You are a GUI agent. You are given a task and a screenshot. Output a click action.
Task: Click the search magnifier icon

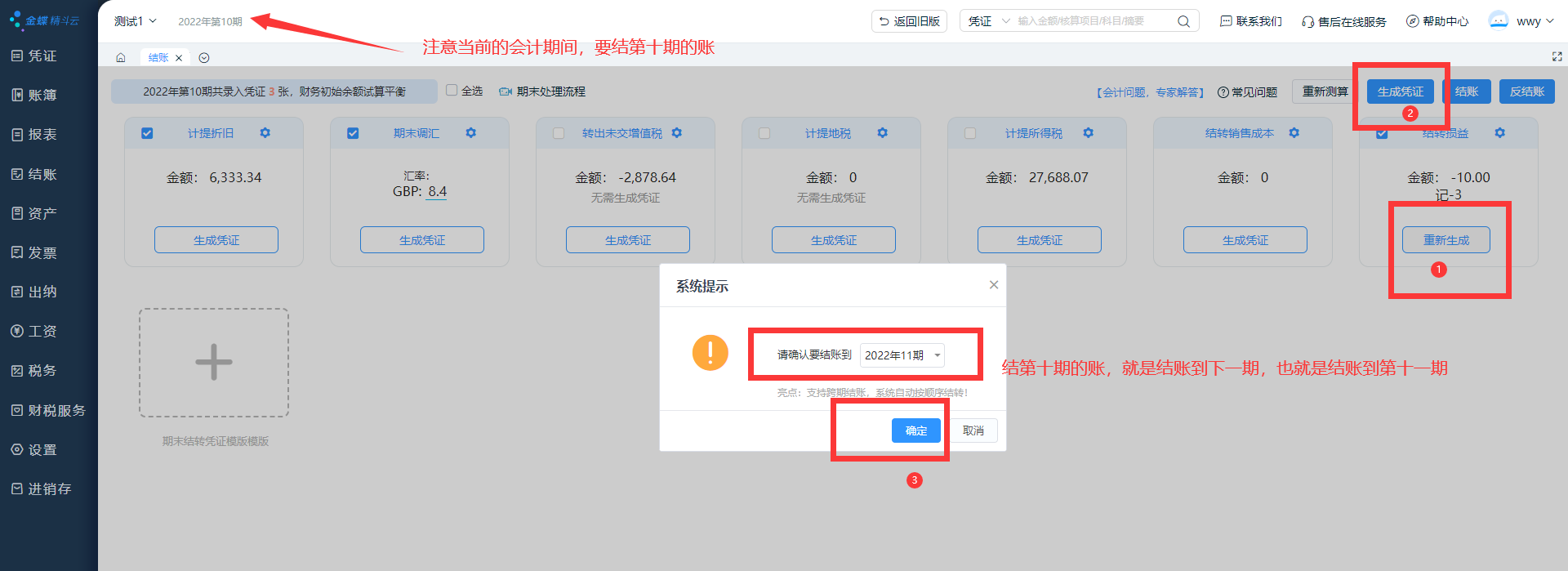[x=1183, y=21]
